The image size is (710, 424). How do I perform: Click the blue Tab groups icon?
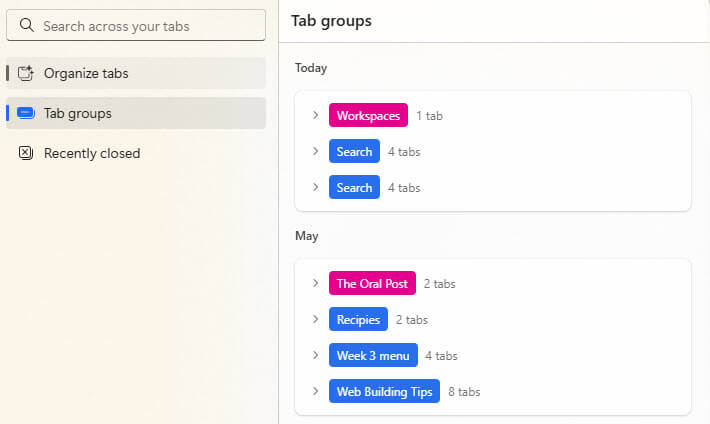26,113
